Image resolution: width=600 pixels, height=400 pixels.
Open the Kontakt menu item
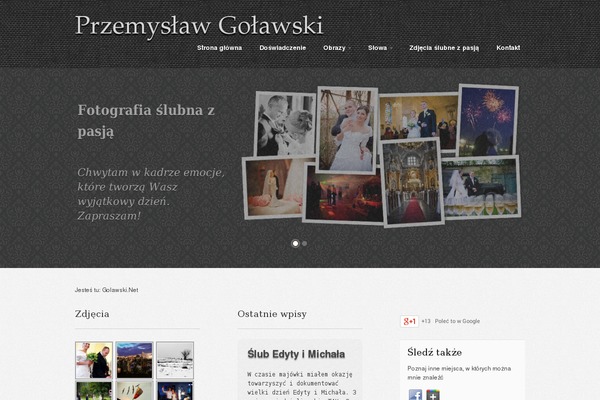coord(508,48)
